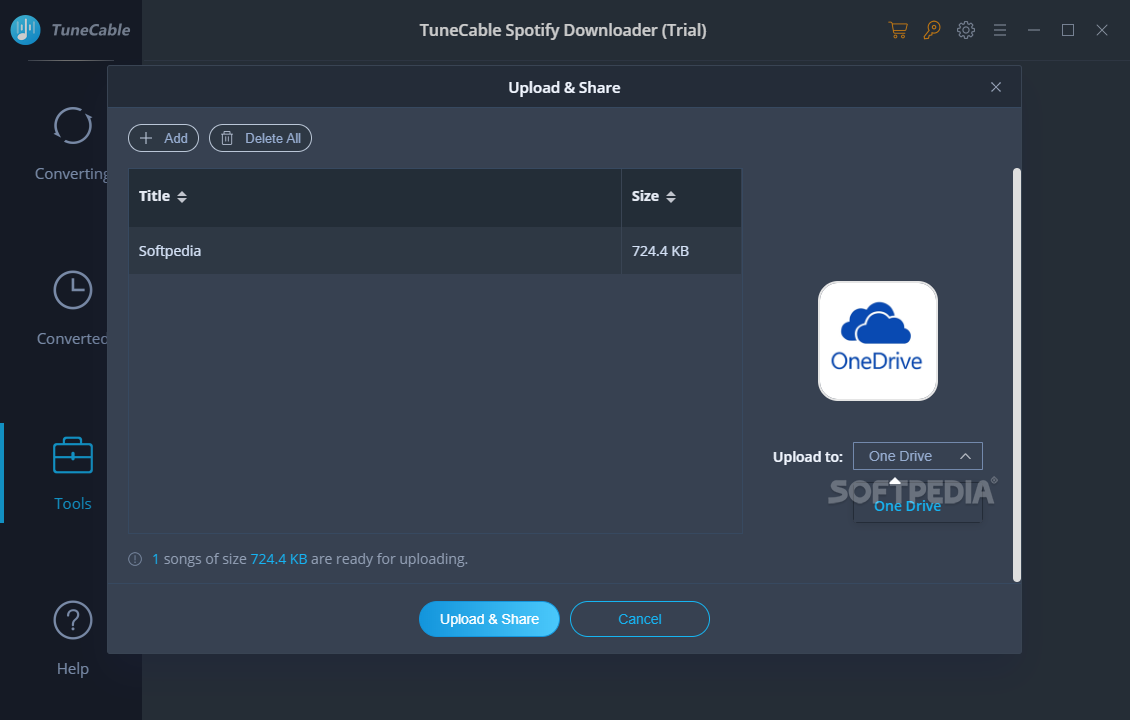The width and height of the screenshot is (1130, 720).
Task: Click the Cancel button
Action: 640,619
